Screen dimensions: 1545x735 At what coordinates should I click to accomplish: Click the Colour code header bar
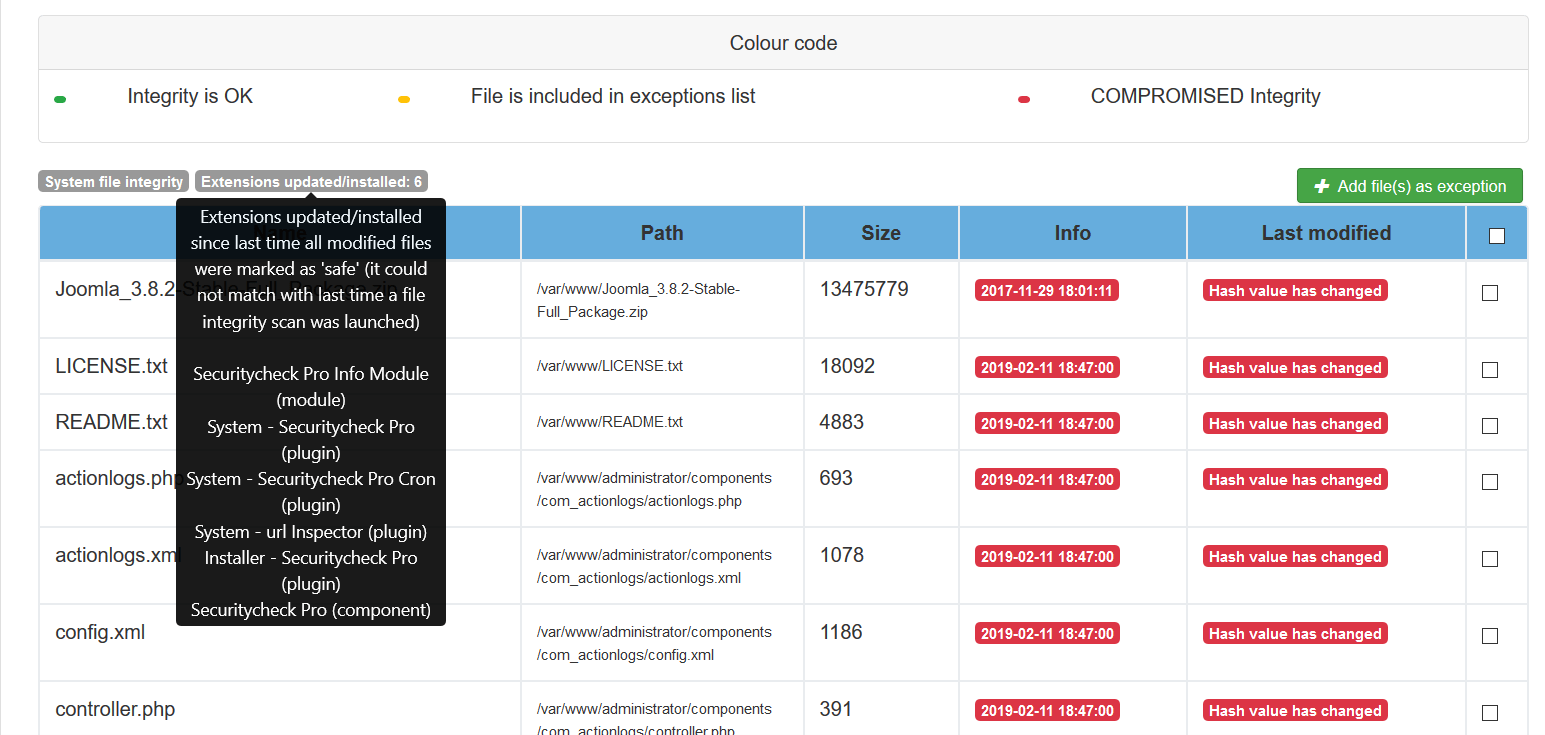[783, 42]
